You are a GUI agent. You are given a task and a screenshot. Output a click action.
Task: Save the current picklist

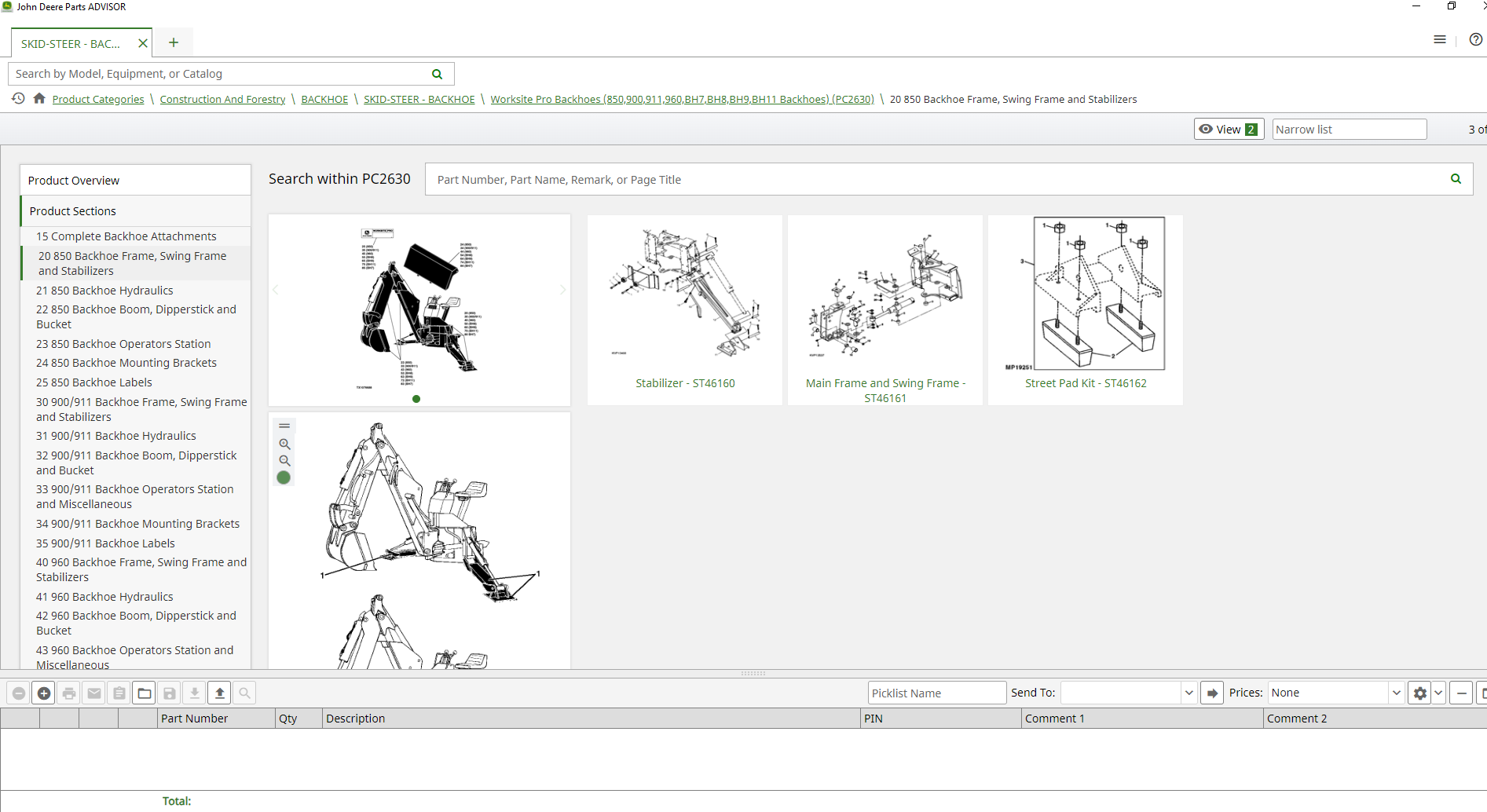tap(169, 693)
